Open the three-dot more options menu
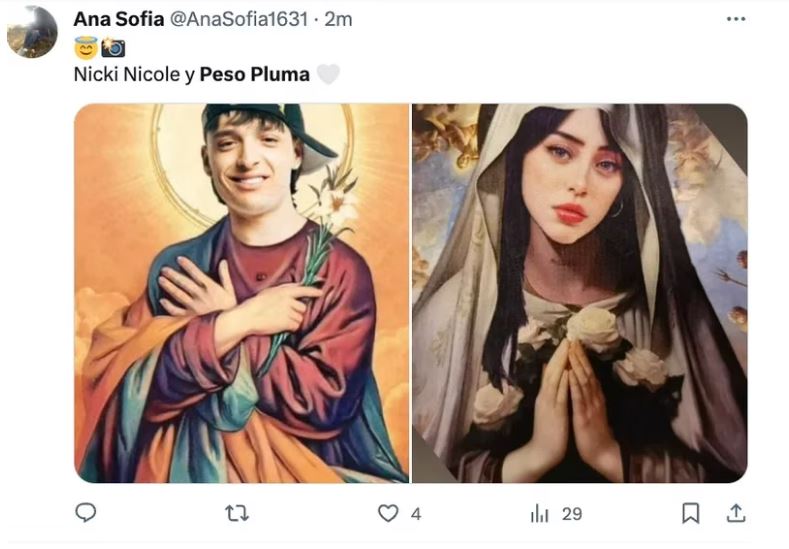Viewport: 789px width, 549px height. 736,19
